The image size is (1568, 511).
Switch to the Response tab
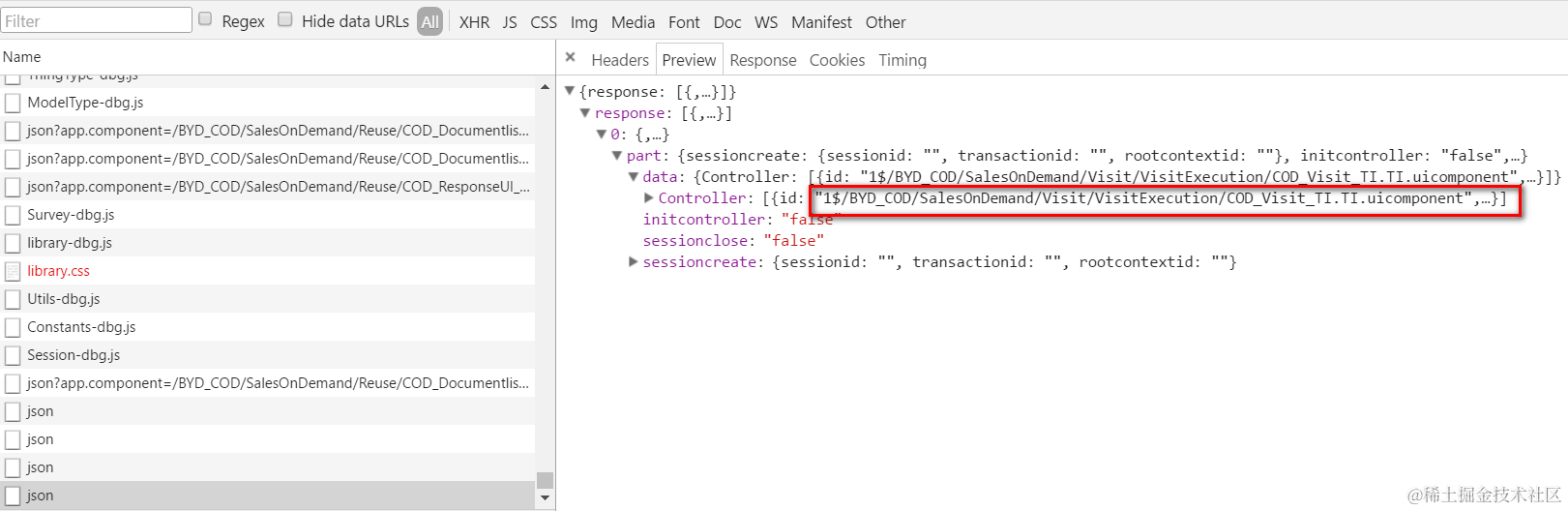[x=763, y=60]
